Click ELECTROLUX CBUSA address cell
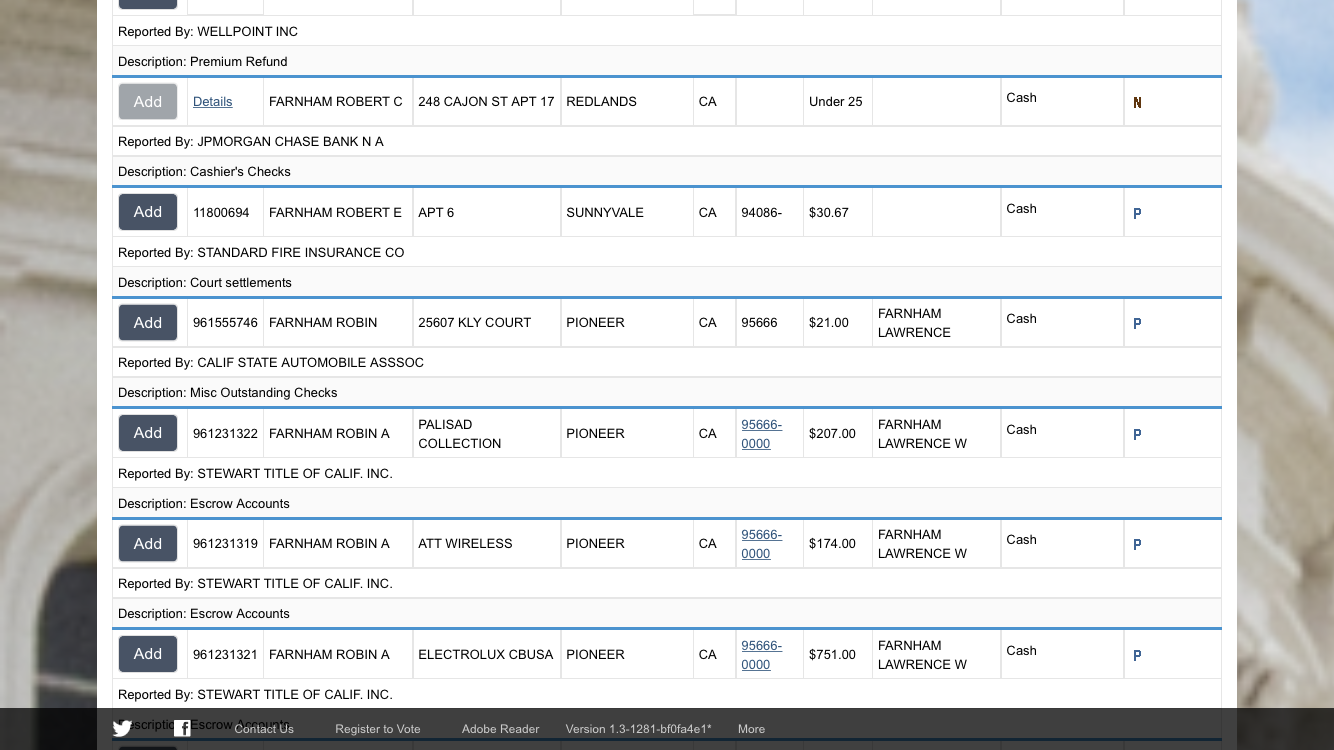 tap(485, 655)
